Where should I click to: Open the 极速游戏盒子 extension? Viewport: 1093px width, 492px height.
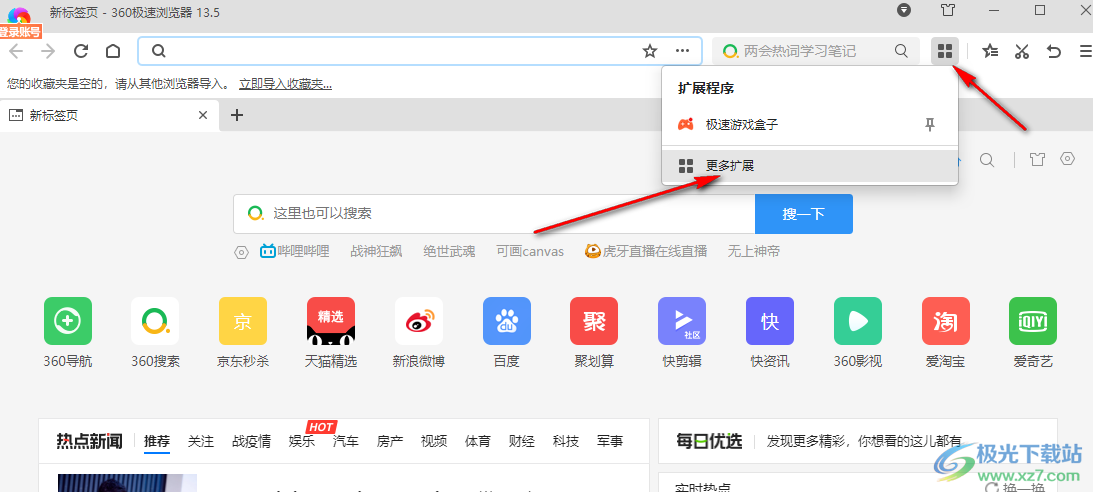coord(742,125)
